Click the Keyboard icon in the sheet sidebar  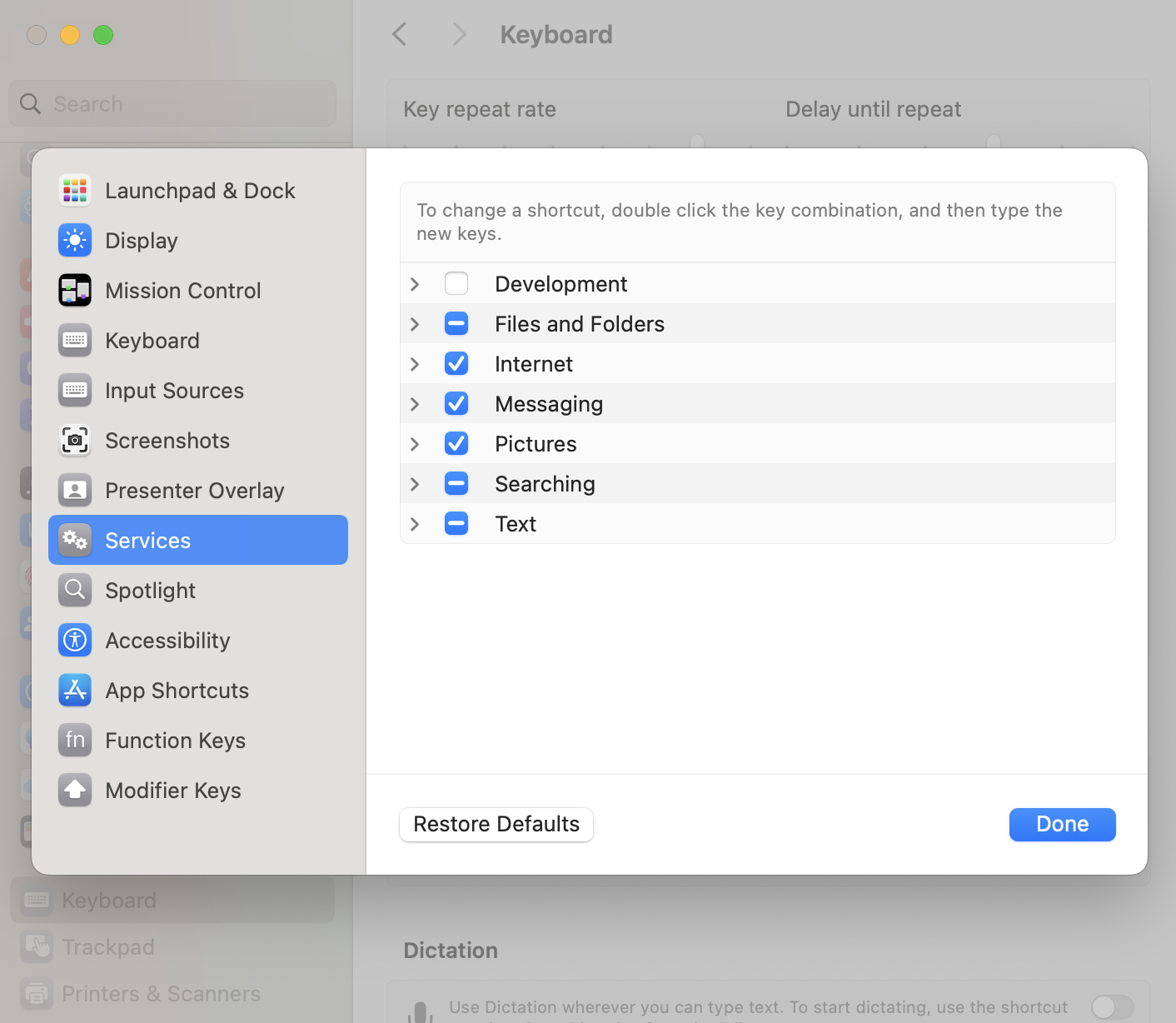(75, 340)
